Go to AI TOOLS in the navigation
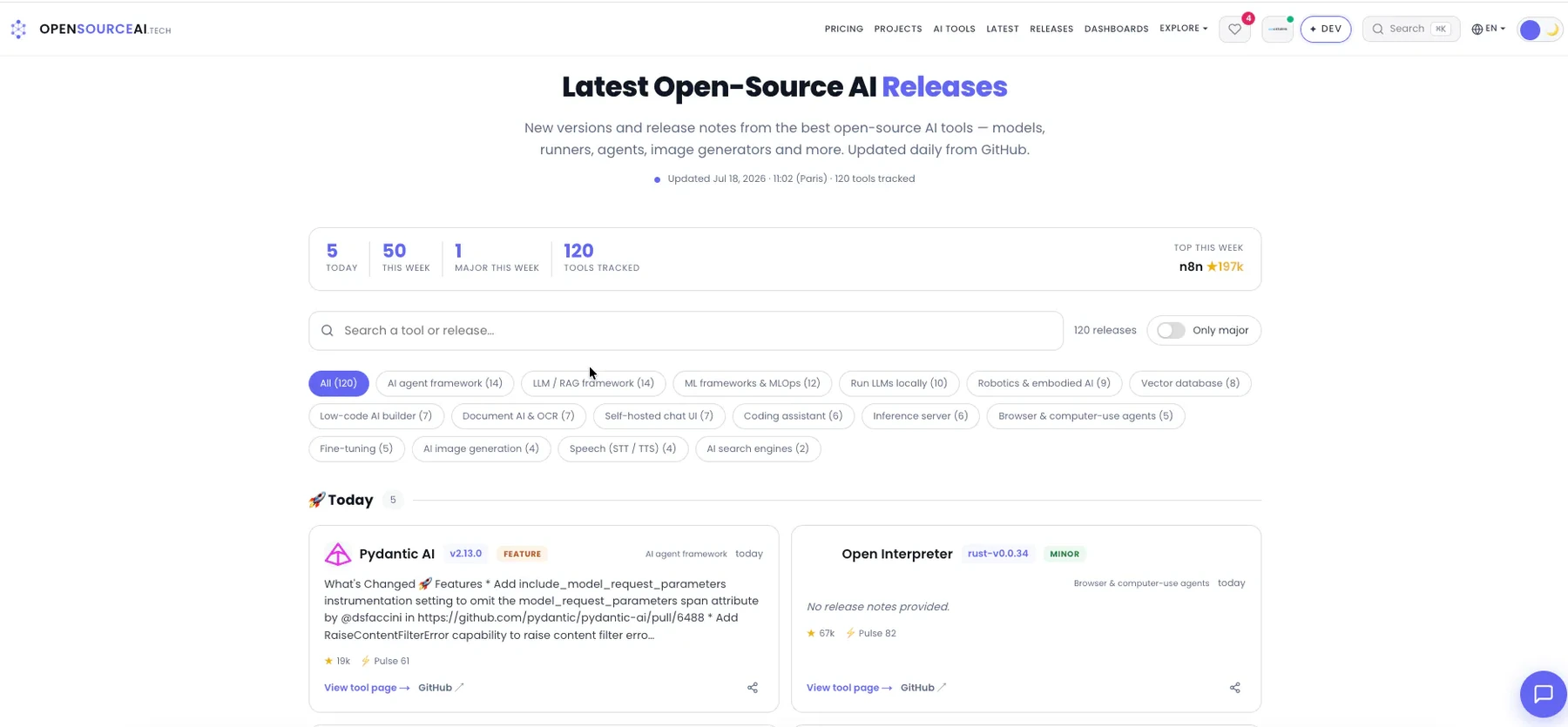This screenshot has width=1568, height=727. (x=954, y=29)
